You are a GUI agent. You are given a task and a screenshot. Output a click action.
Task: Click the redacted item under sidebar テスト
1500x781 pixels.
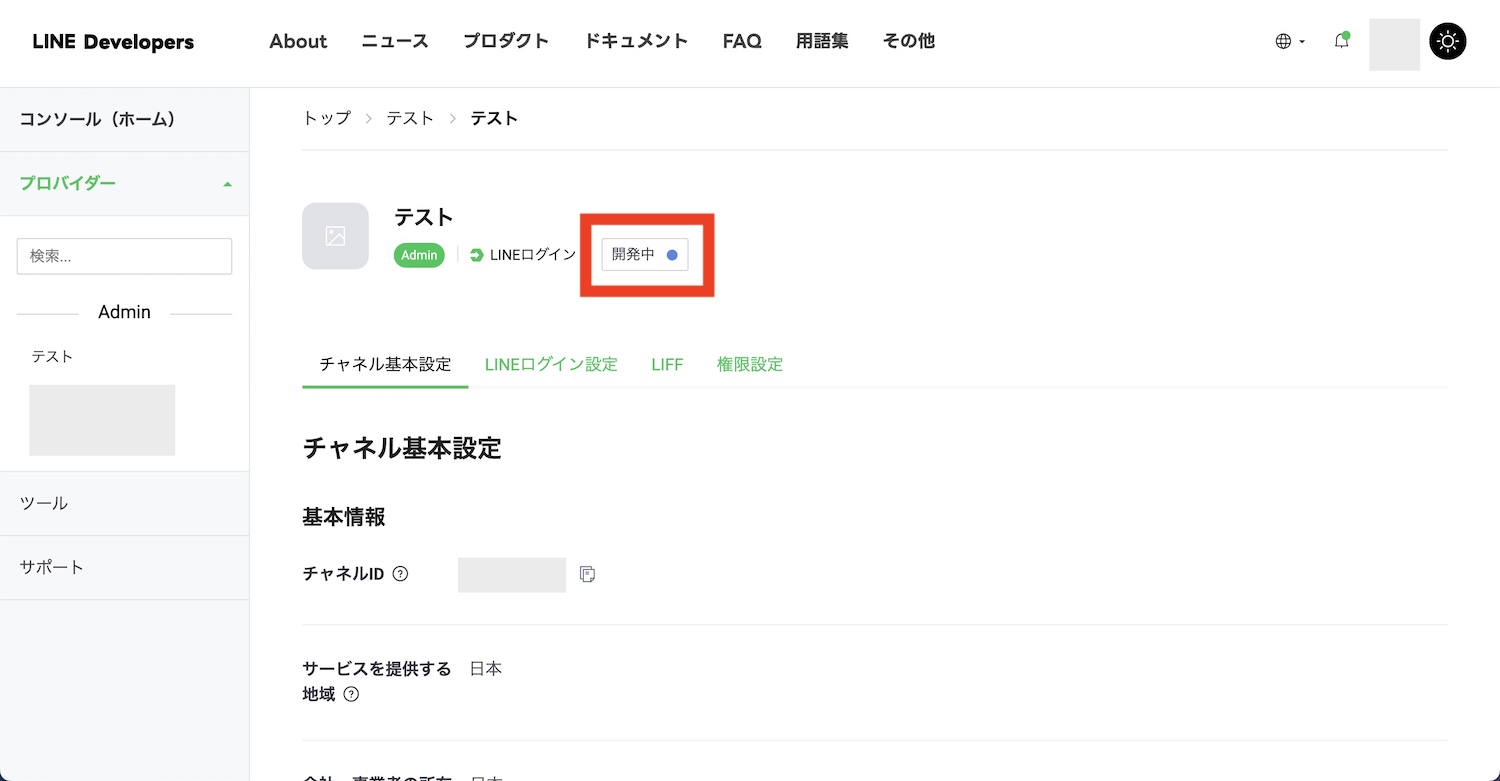102,420
